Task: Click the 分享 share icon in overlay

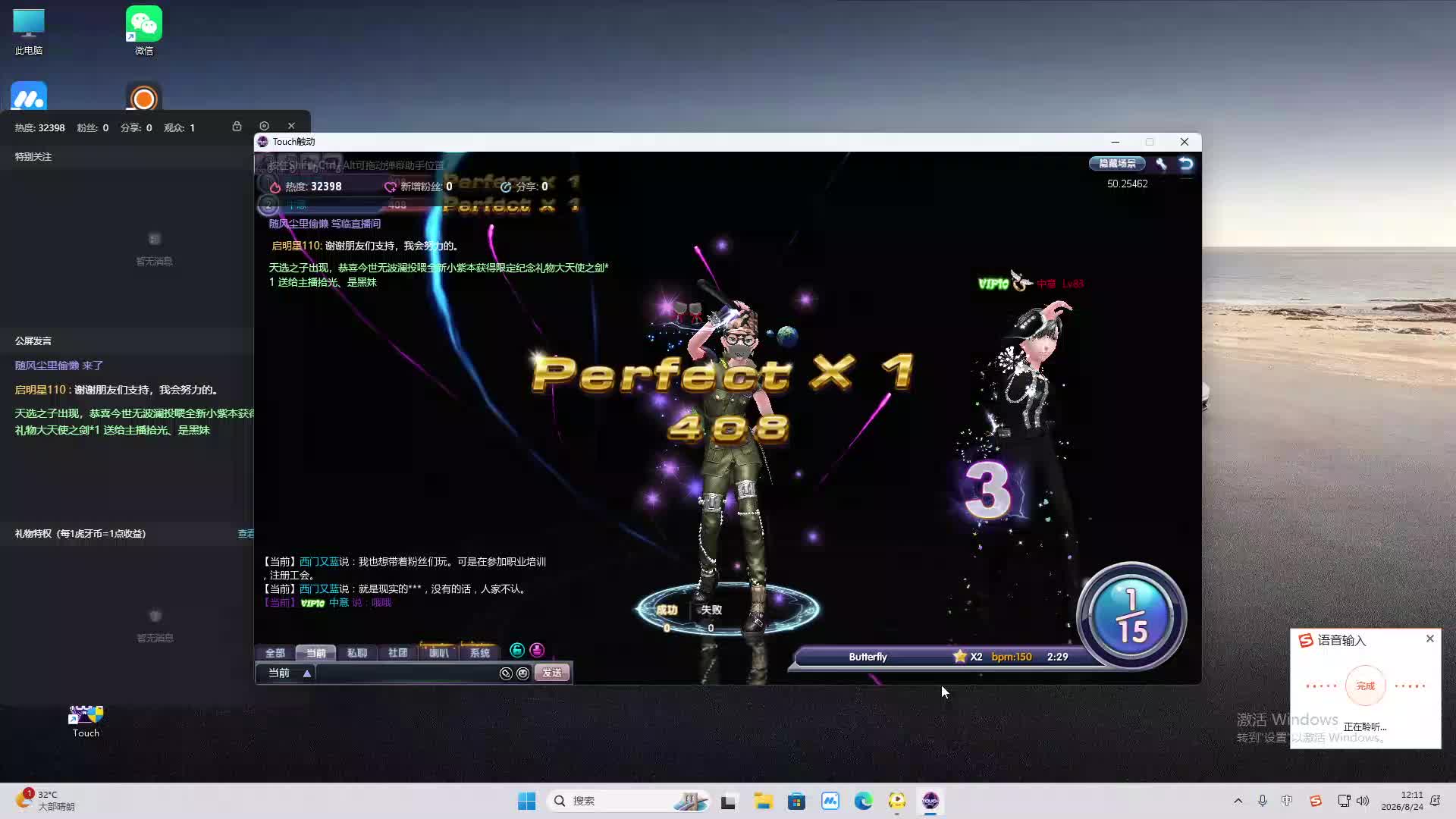Action: [x=506, y=187]
